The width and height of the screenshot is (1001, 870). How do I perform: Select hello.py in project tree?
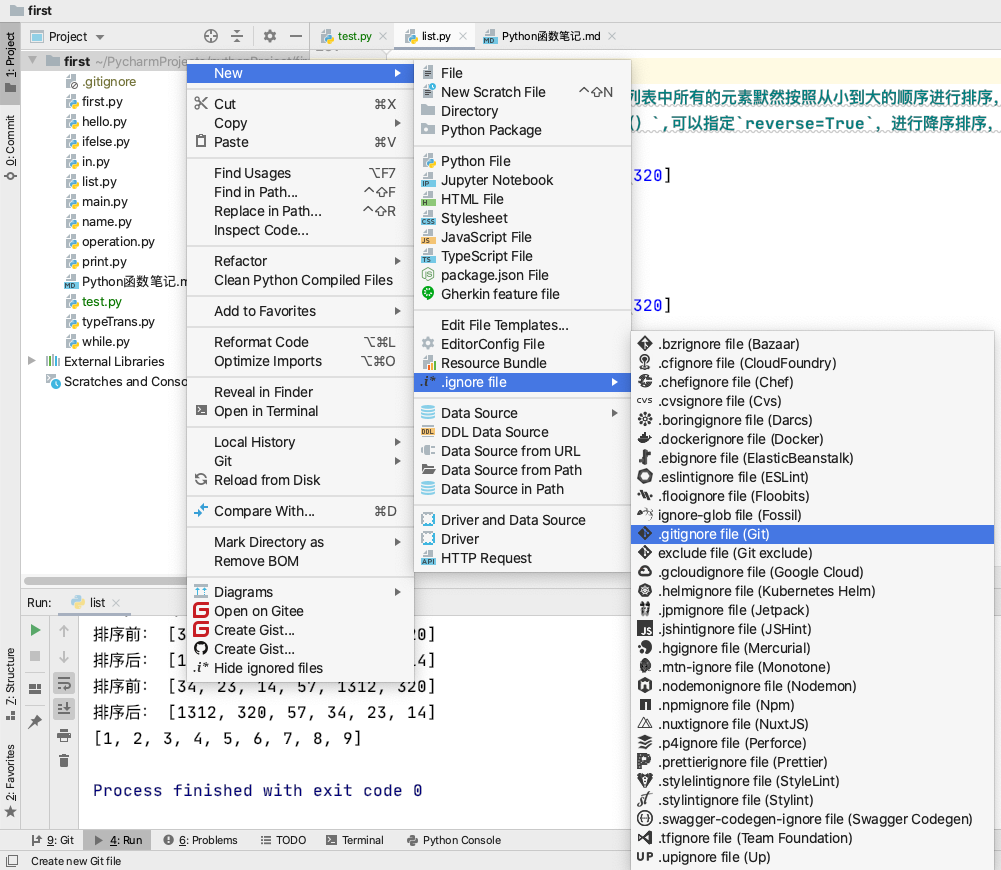(104, 121)
